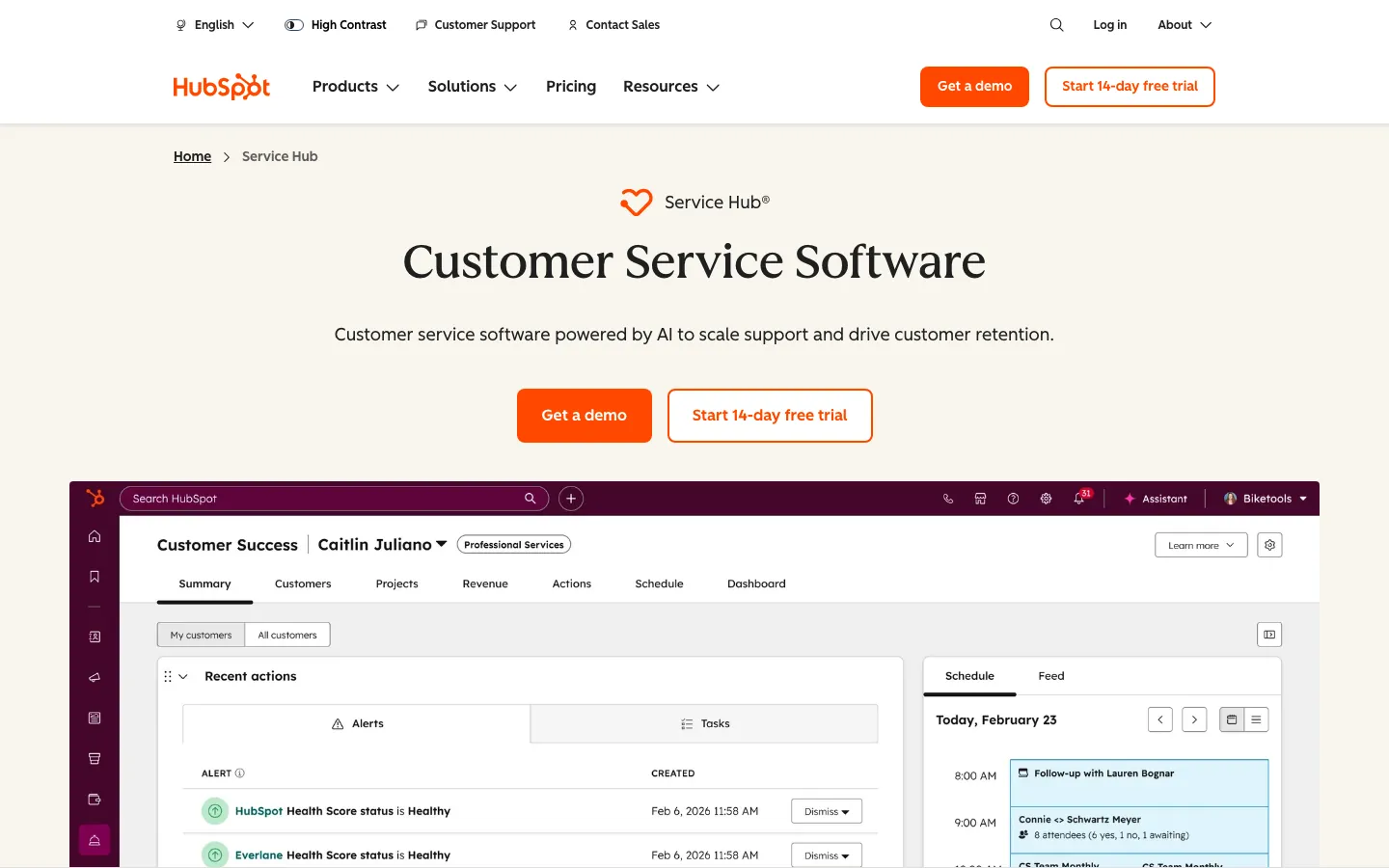Click the hero Get a demo button
Viewport: 1389px width, 868px height.
(x=585, y=416)
